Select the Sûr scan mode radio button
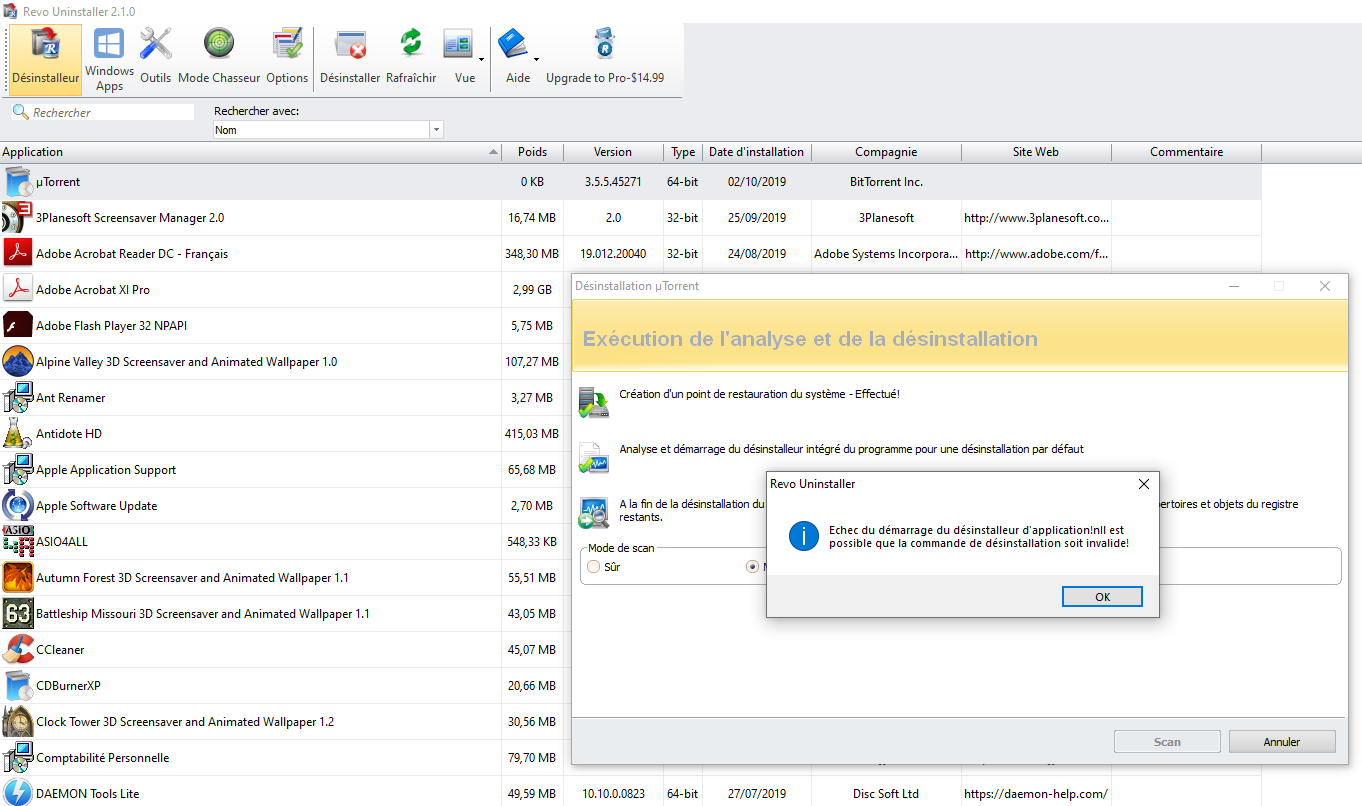This screenshot has height=806, width=1362. pyautogui.click(x=594, y=567)
